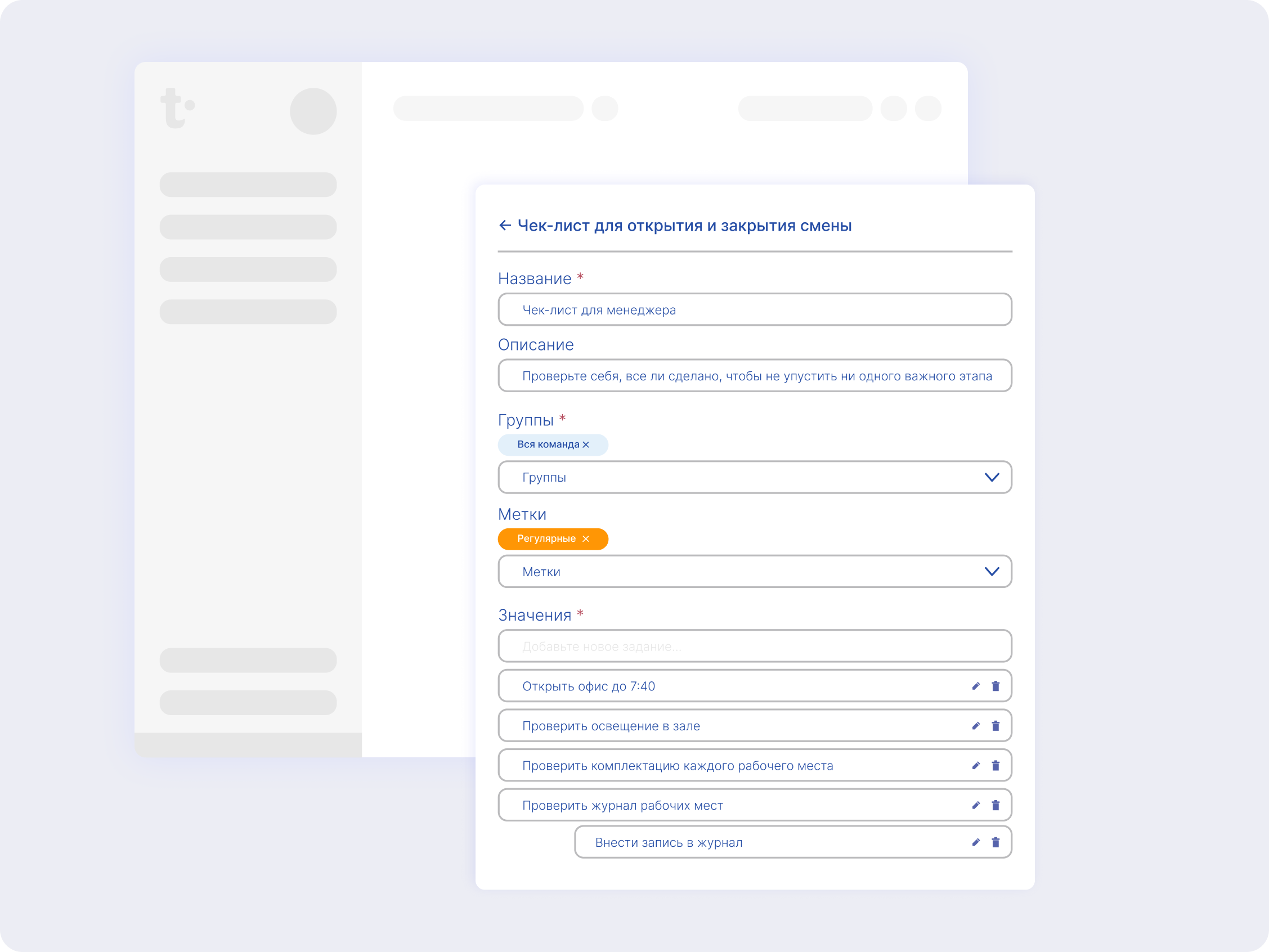Click the Название input field

755,309
